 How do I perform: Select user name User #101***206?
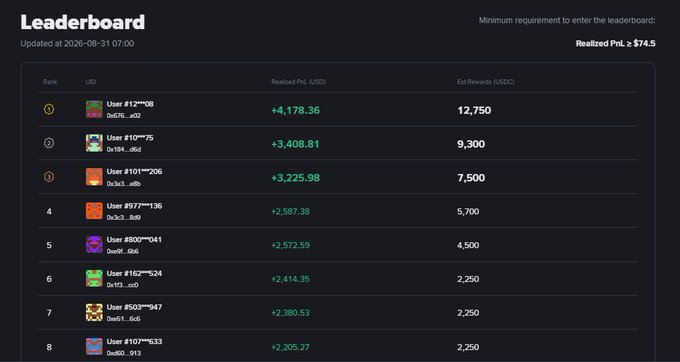click(134, 172)
